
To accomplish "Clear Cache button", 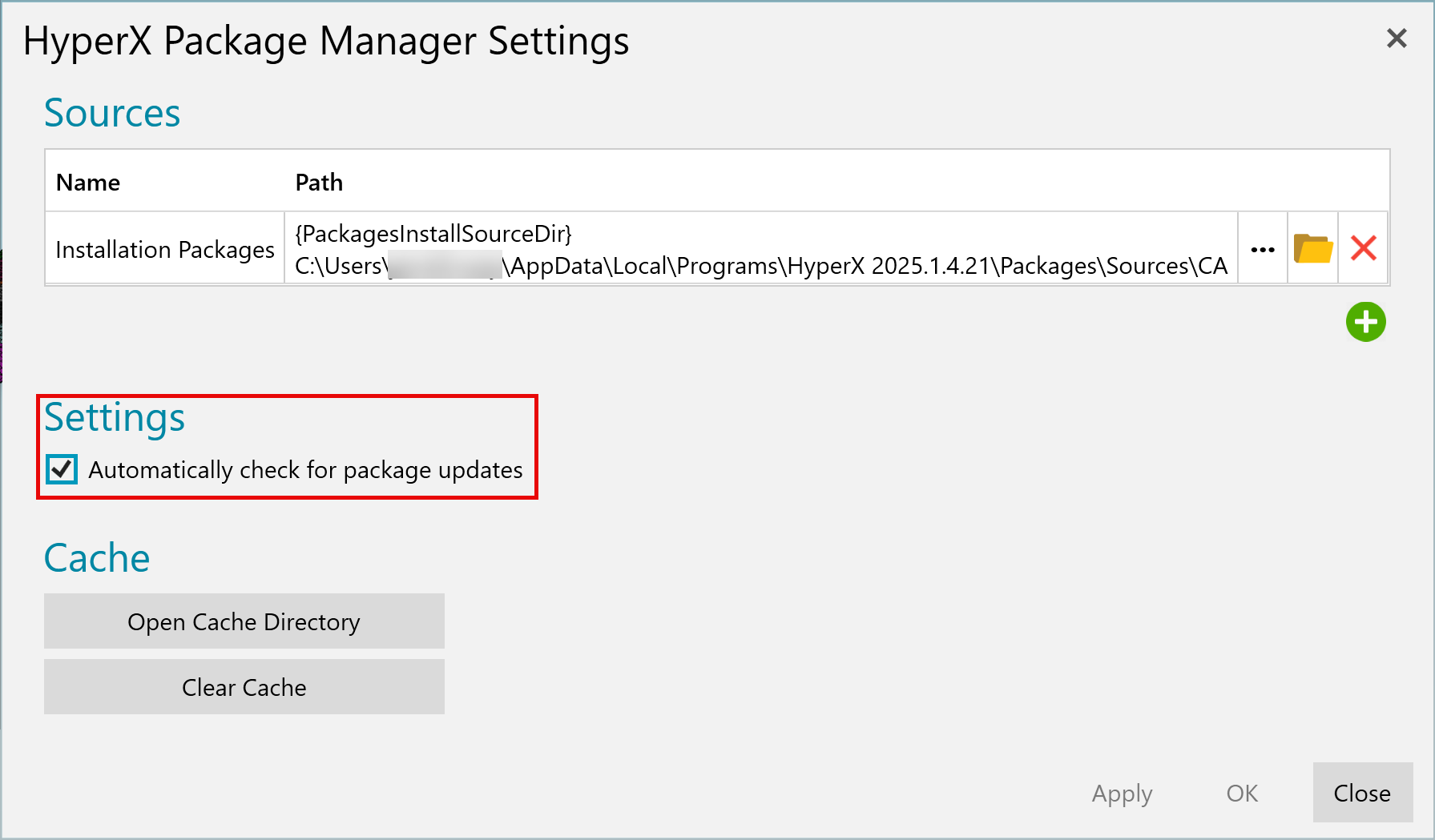I will pos(244,687).
